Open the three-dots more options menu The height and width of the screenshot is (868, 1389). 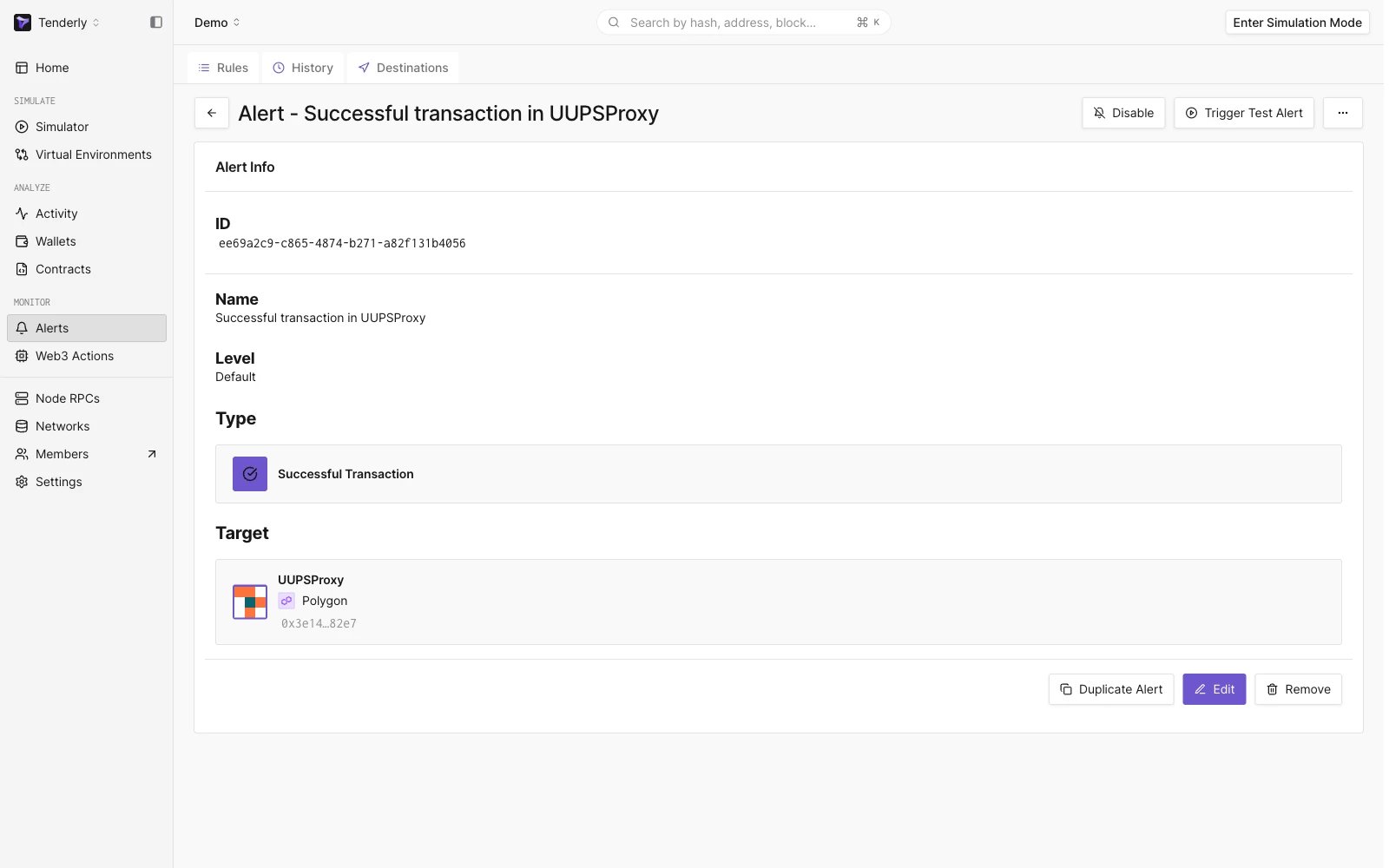coord(1343,113)
